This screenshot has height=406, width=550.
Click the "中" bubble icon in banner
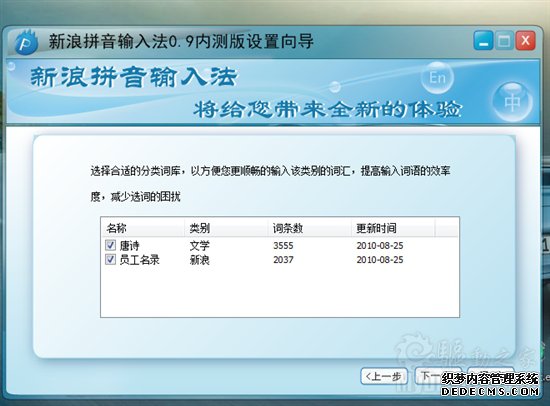512,103
